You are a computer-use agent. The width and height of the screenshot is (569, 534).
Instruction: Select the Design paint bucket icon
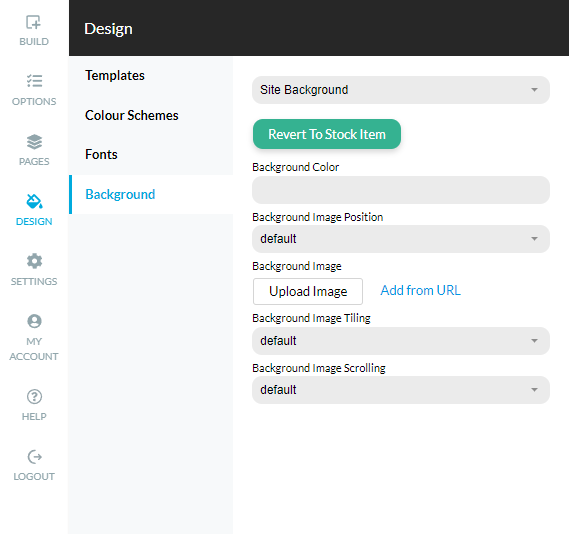[34, 201]
